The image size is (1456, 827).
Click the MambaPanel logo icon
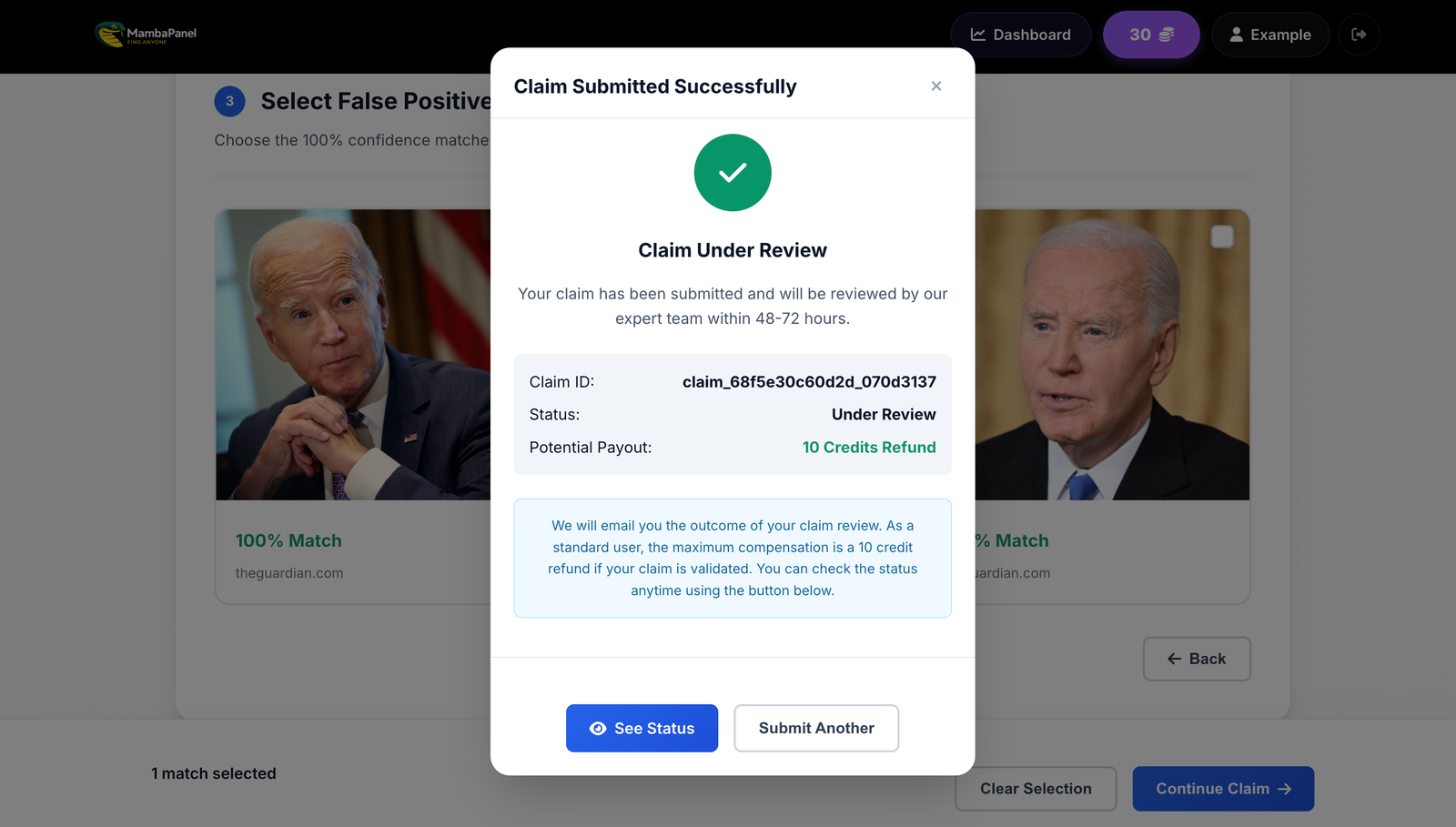pos(111,33)
